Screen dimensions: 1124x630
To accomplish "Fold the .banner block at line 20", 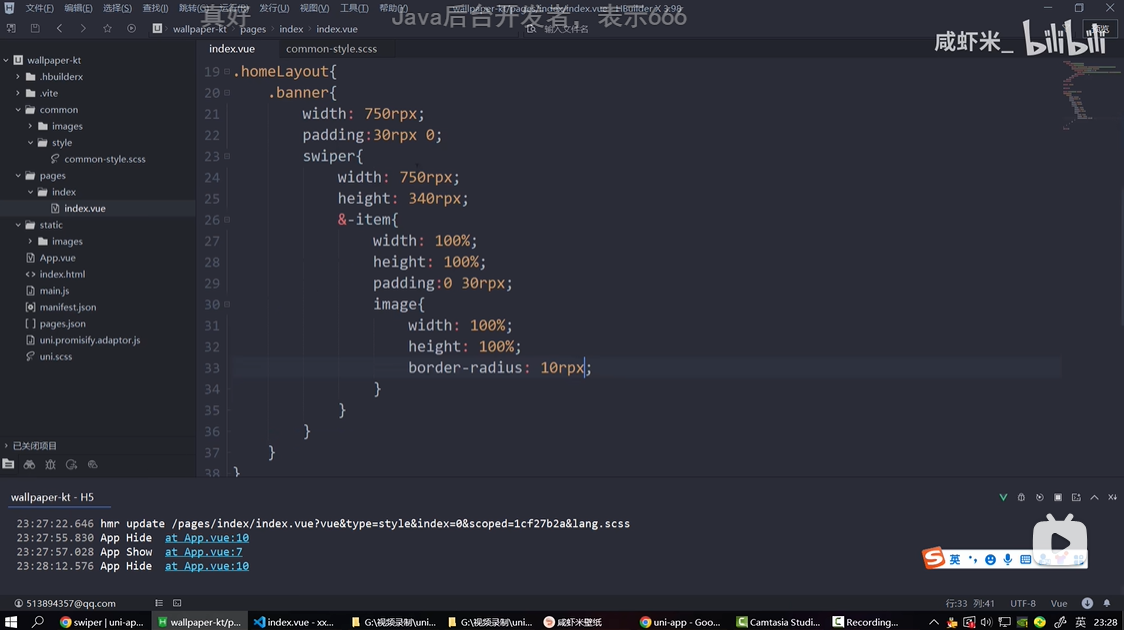I will point(227,93).
